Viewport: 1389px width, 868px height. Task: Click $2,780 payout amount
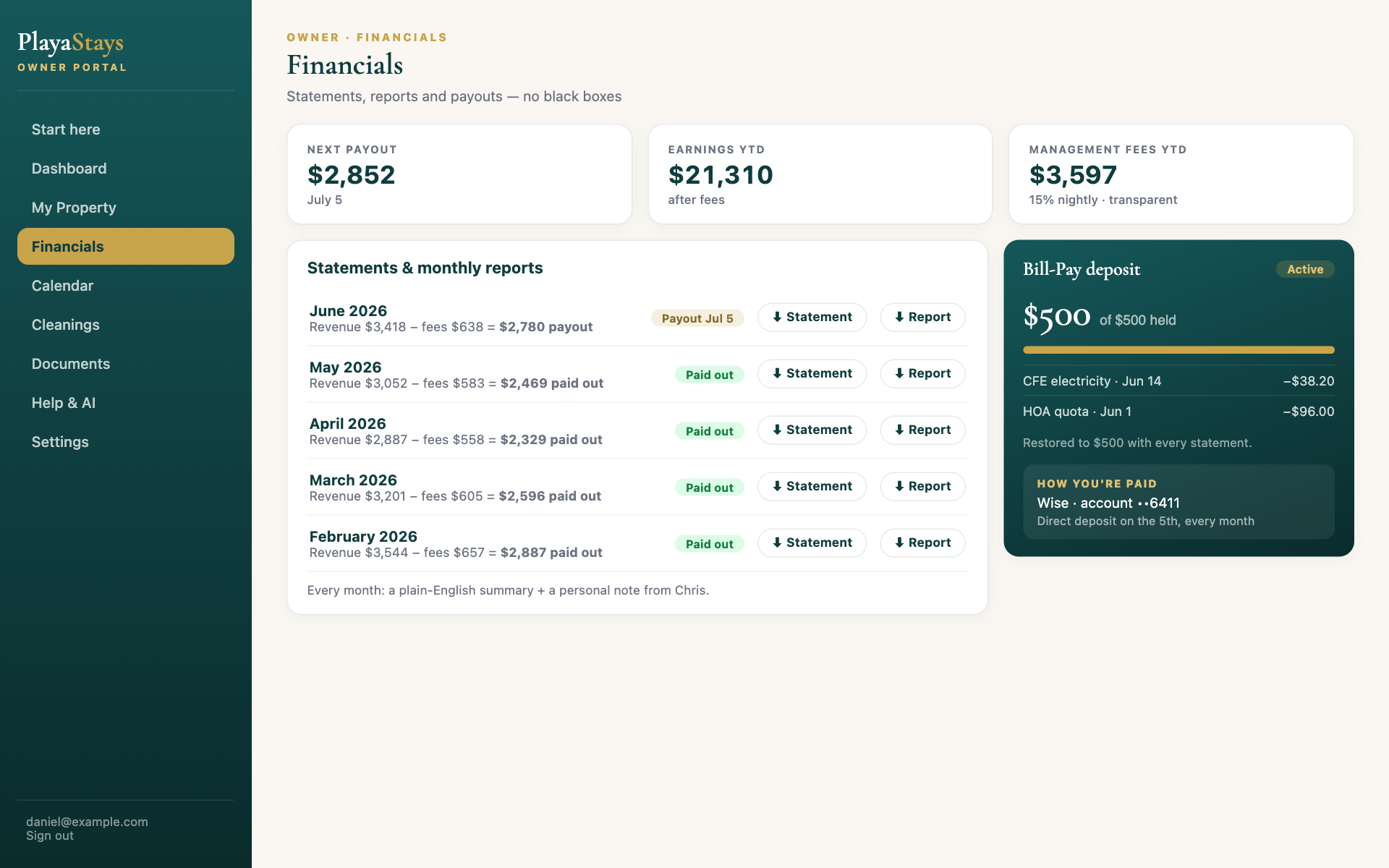pyautogui.click(x=546, y=327)
